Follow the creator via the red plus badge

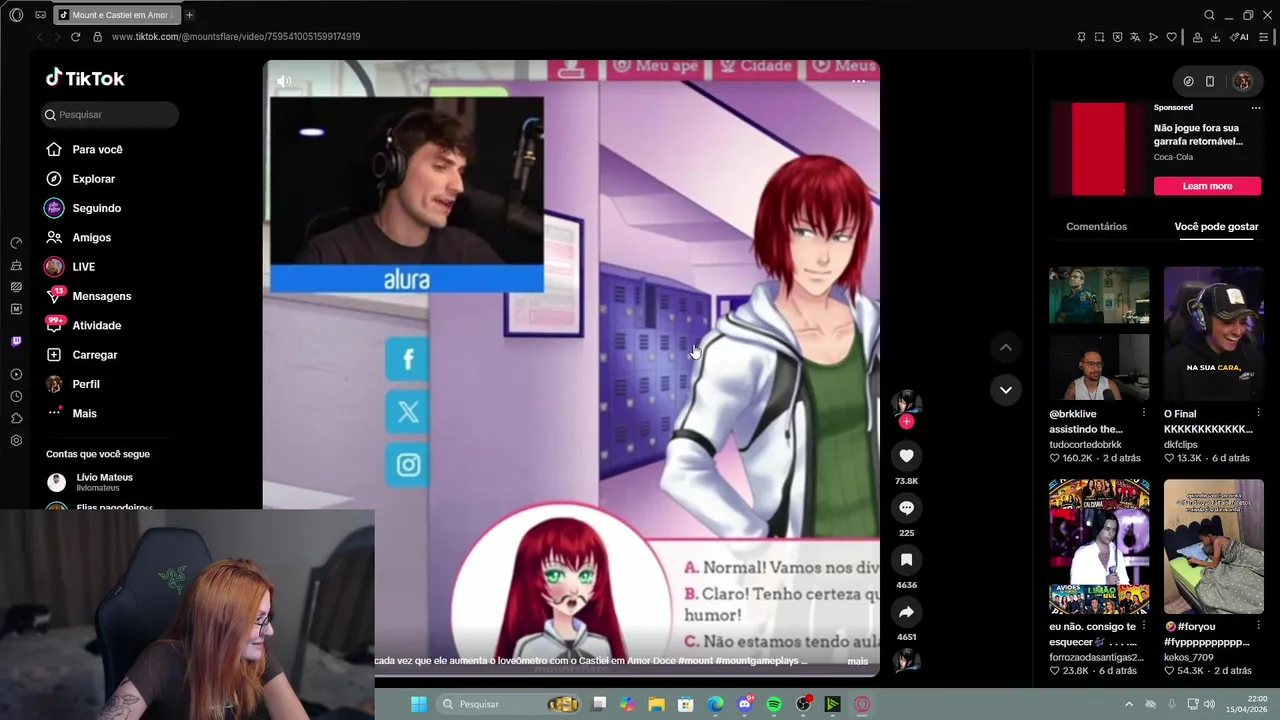[x=906, y=422]
